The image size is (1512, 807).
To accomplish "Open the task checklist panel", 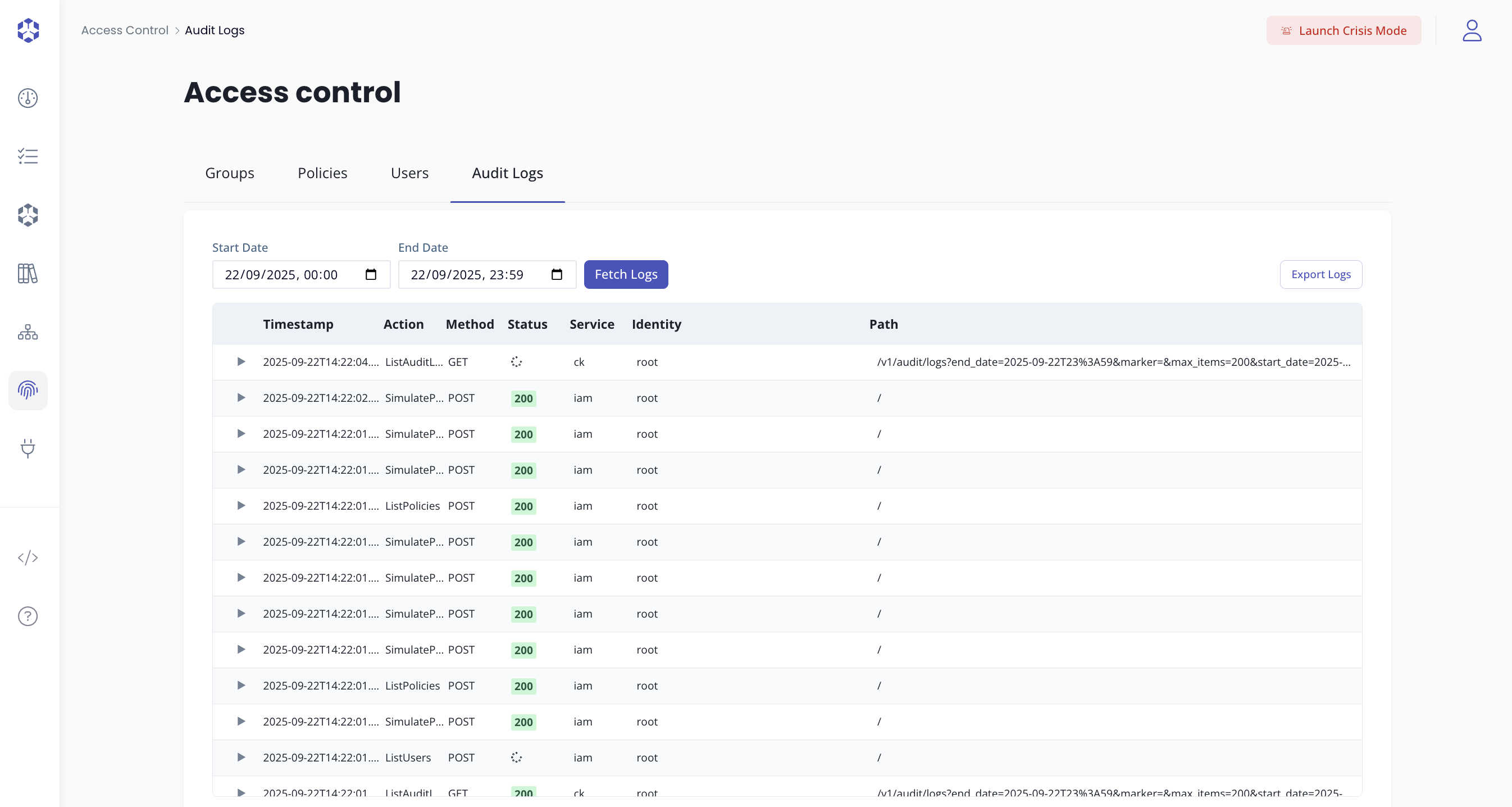I will 28,156.
